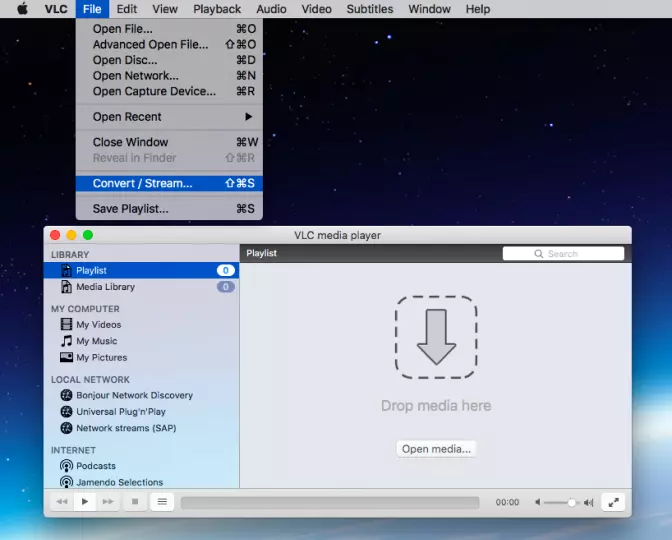Open the Subtitles menu
The height and width of the screenshot is (540, 672).
pyautogui.click(x=369, y=9)
